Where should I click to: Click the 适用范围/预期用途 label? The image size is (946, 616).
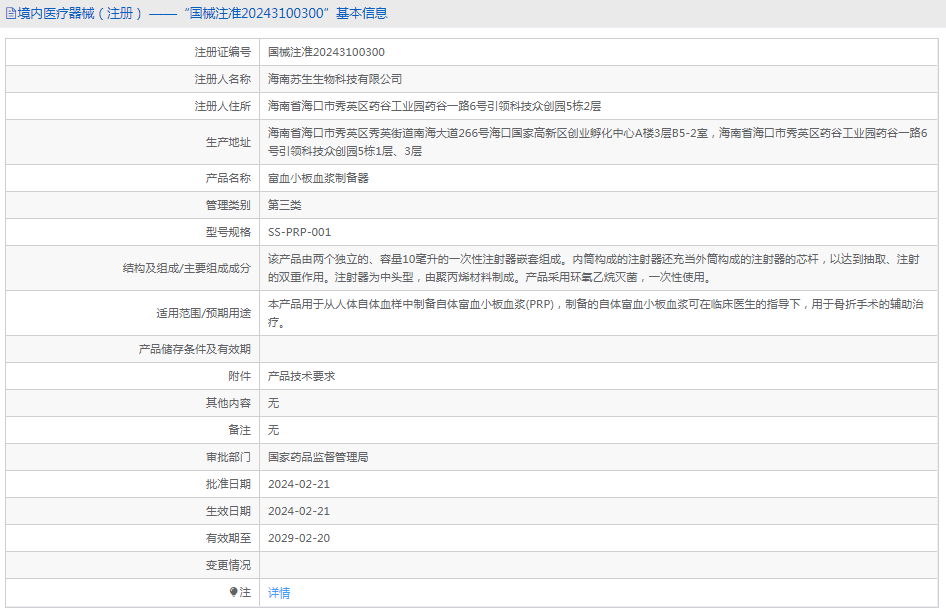203,313
